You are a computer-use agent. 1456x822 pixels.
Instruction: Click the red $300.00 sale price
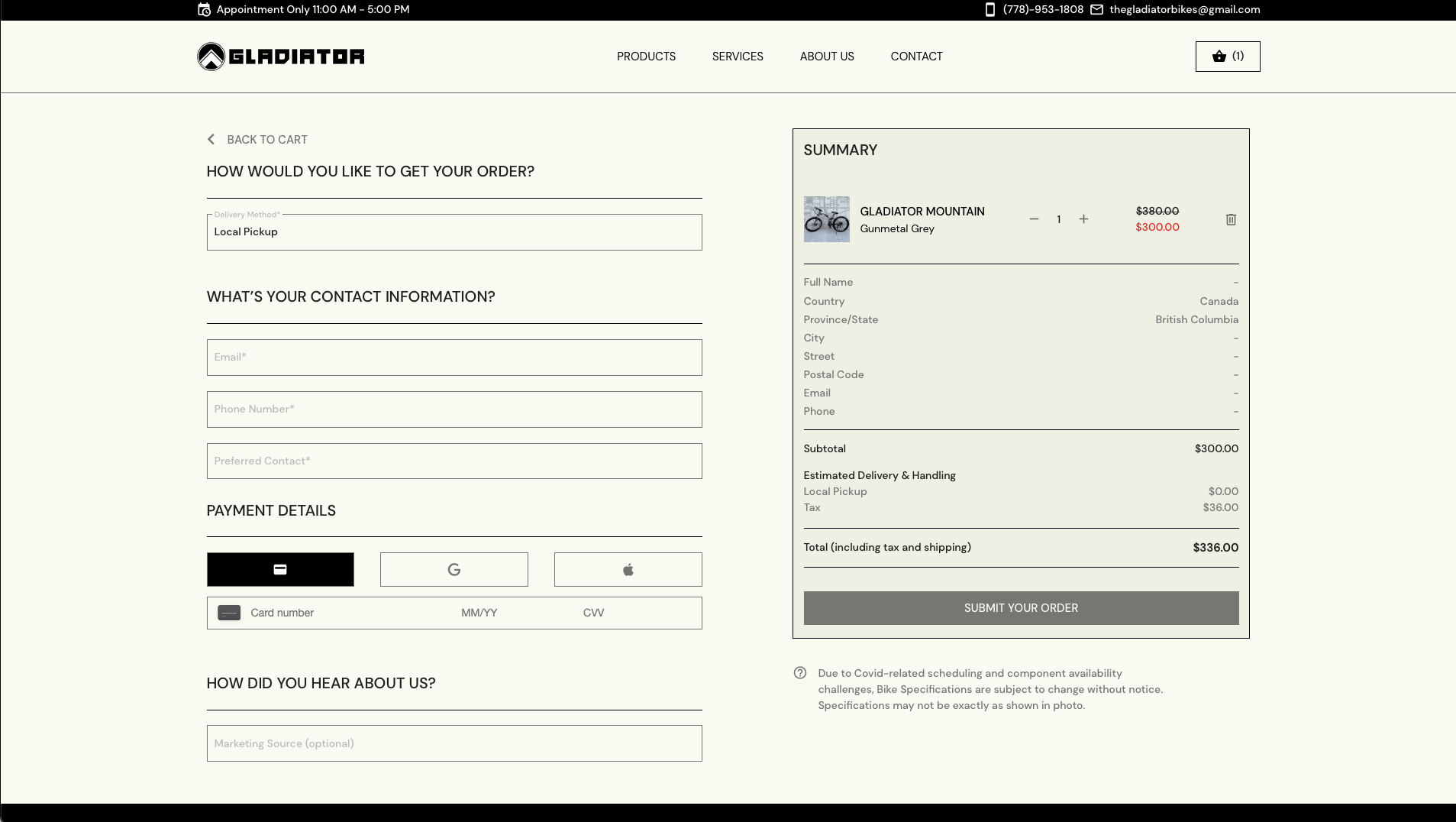[1157, 227]
